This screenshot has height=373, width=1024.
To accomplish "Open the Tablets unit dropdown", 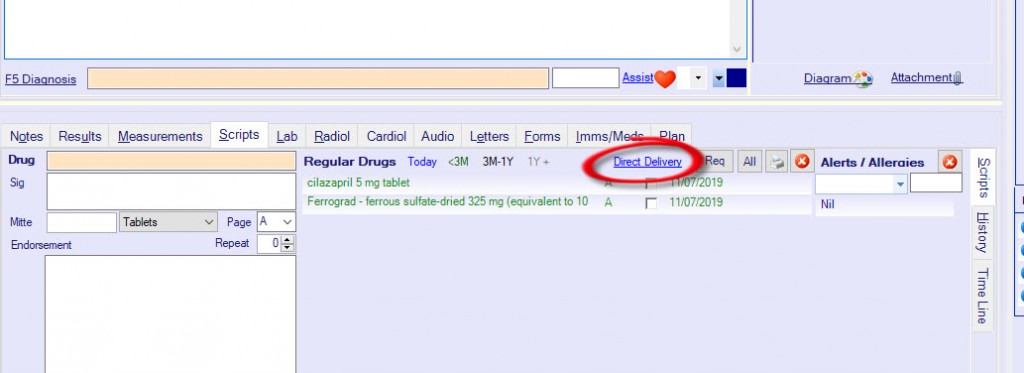I will click(168, 222).
